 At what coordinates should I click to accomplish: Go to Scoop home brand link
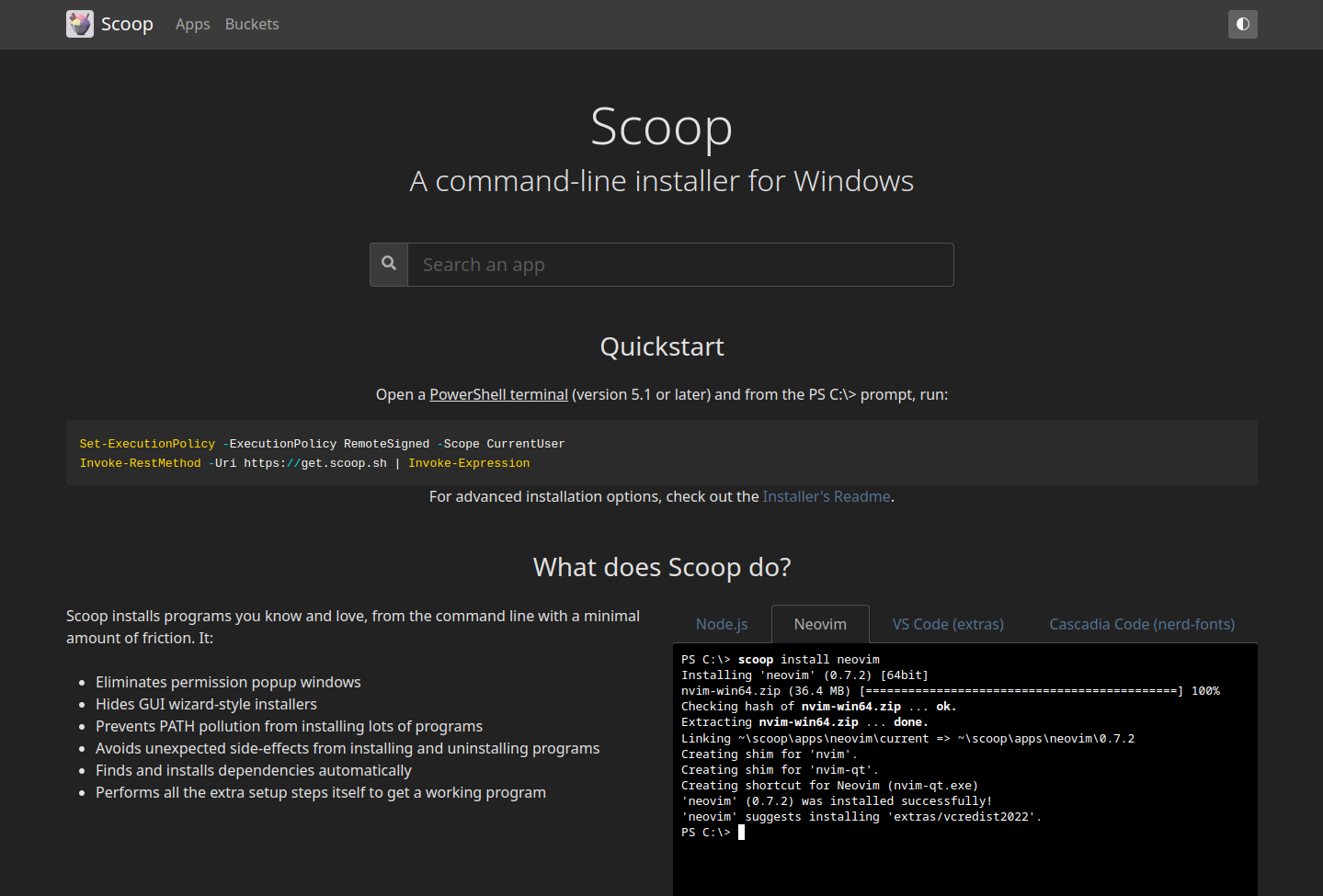pos(110,24)
